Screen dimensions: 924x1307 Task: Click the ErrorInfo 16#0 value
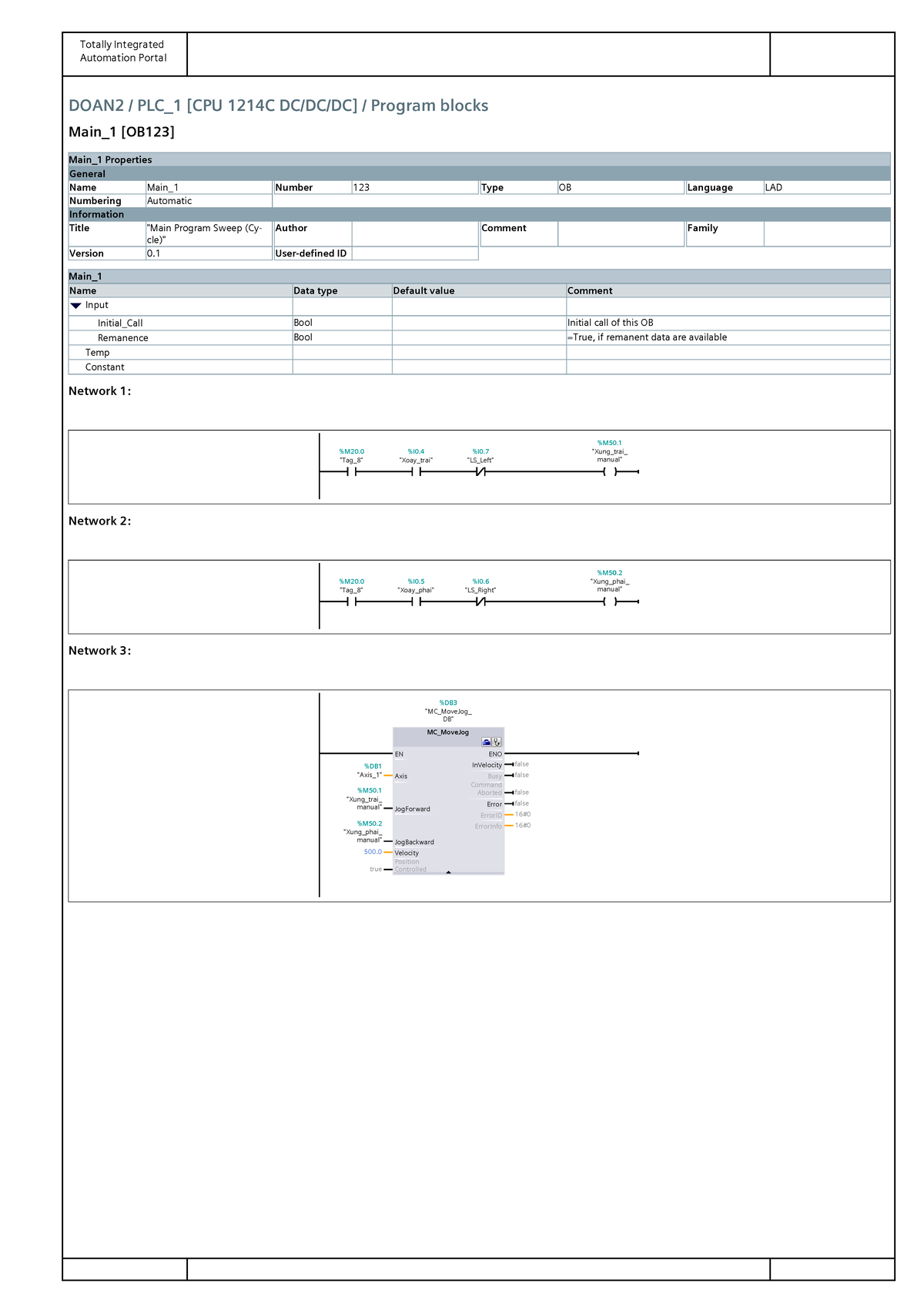pyautogui.click(x=523, y=826)
